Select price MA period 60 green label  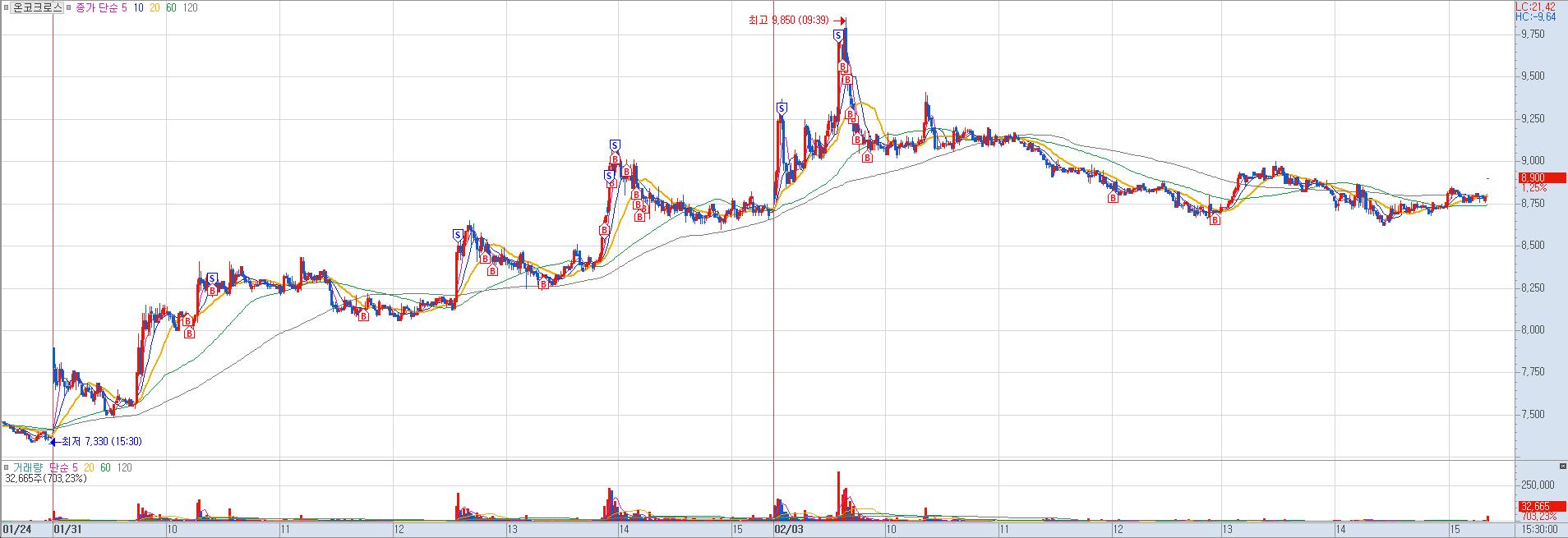(x=172, y=7)
